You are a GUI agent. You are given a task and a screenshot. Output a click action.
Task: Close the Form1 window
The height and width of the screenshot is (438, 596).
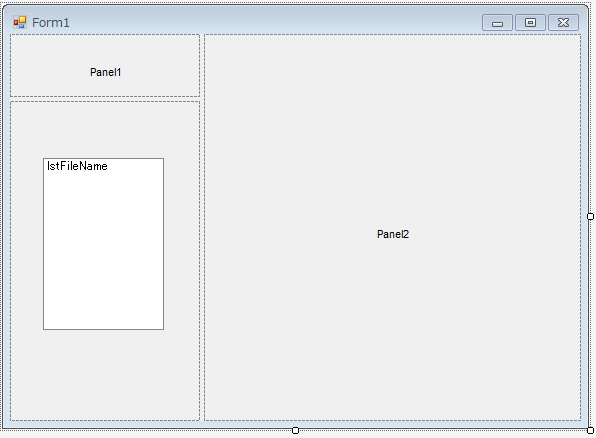tap(563, 23)
